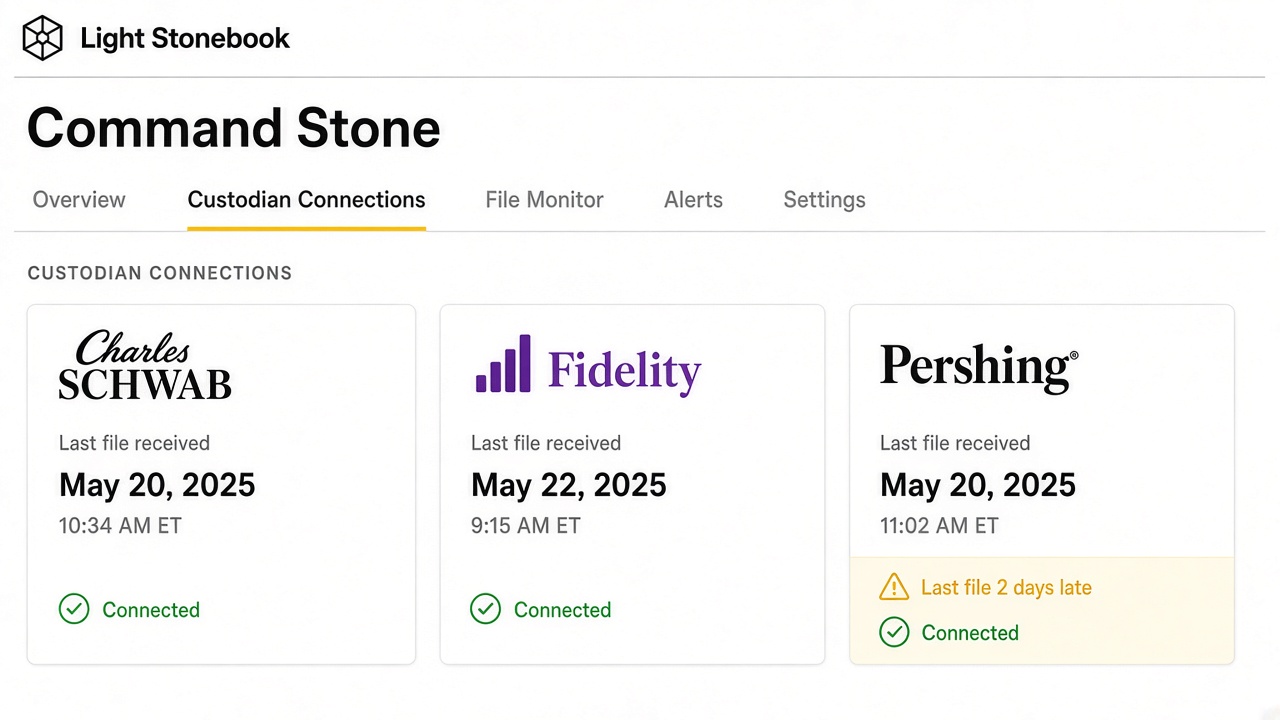
Task: Open the Settings tab
Action: point(824,200)
